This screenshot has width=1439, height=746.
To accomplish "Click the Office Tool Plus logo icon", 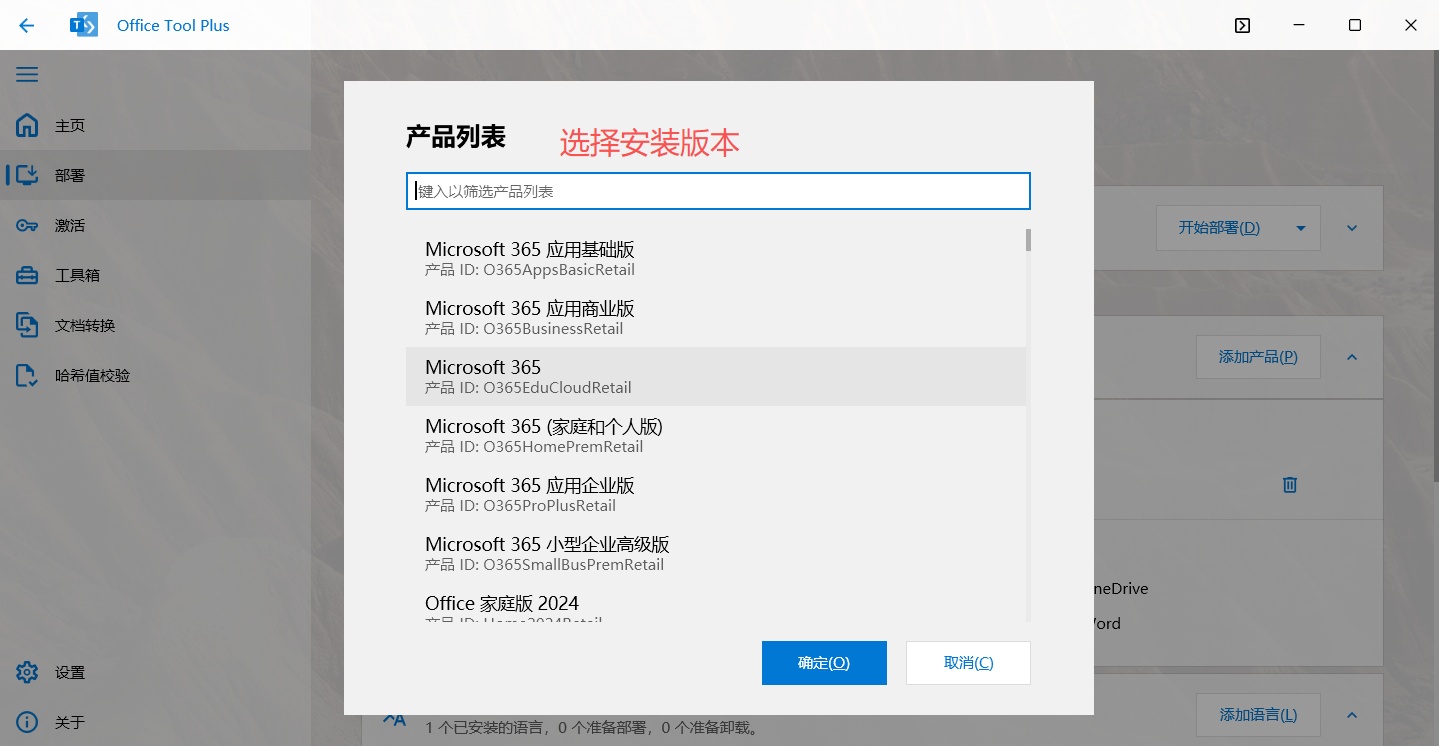I will coord(83,25).
